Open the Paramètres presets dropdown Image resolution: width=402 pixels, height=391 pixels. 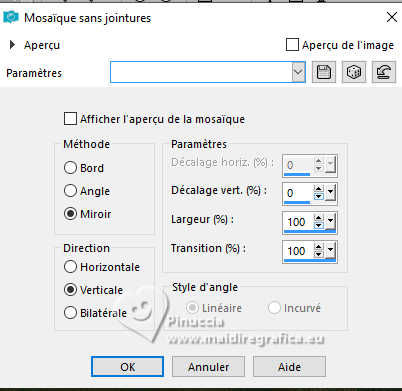(x=298, y=72)
